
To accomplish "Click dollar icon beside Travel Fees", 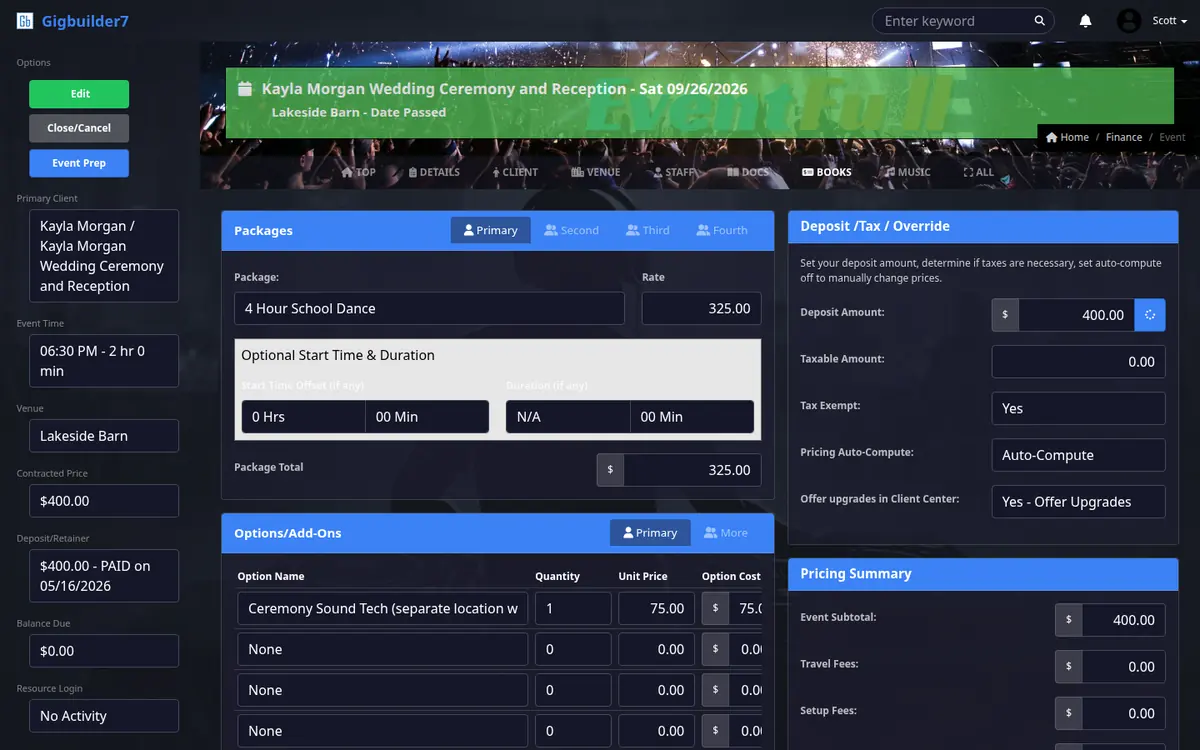I will (1069, 667).
